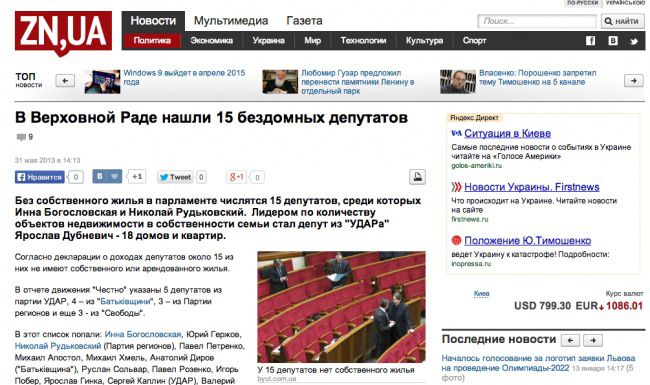The image size is (650, 385).
Task: Click the Яндекс.Директ label
Action: tap(474, 118)
